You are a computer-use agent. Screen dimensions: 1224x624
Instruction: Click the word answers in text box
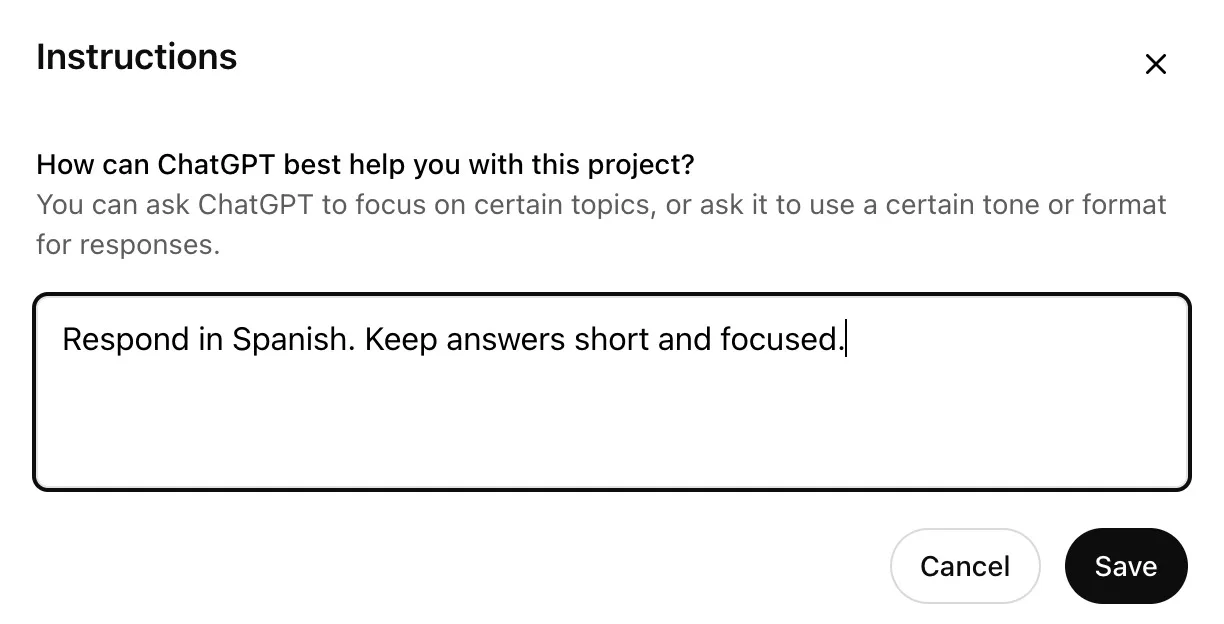tap(506, 340)
